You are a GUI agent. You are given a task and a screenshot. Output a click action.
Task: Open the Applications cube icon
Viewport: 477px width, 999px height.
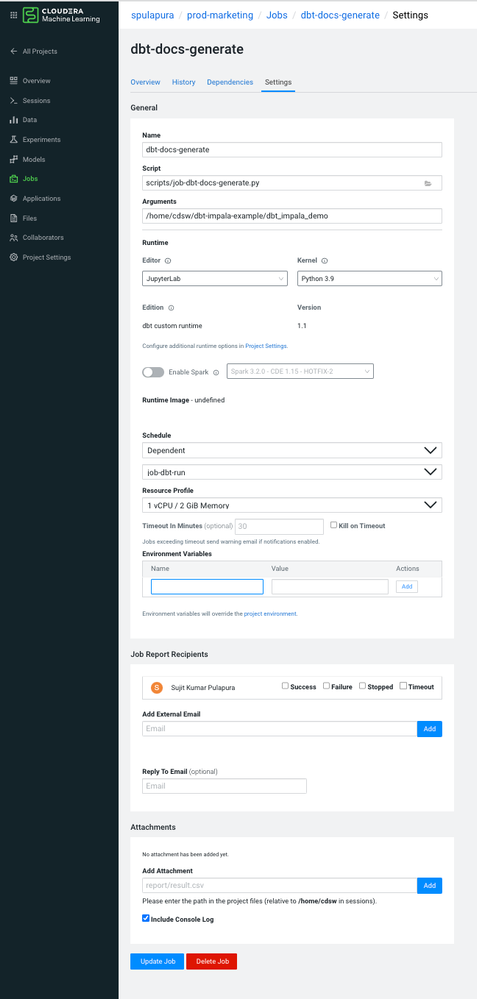13,198
